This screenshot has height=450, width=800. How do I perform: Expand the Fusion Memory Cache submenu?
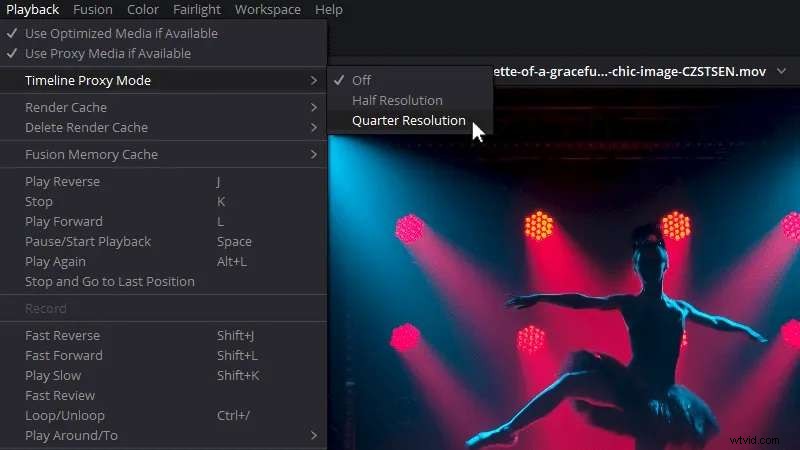pos(91,154)
